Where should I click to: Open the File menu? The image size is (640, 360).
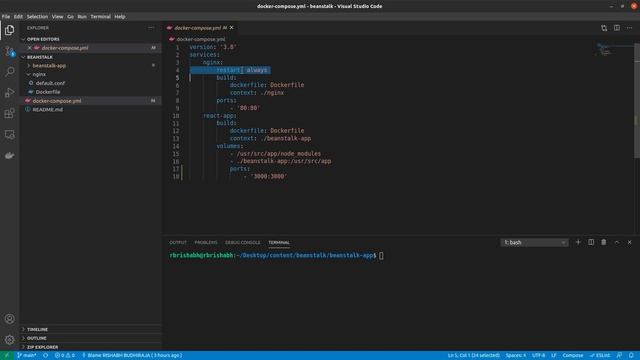(x=6, y=17)
